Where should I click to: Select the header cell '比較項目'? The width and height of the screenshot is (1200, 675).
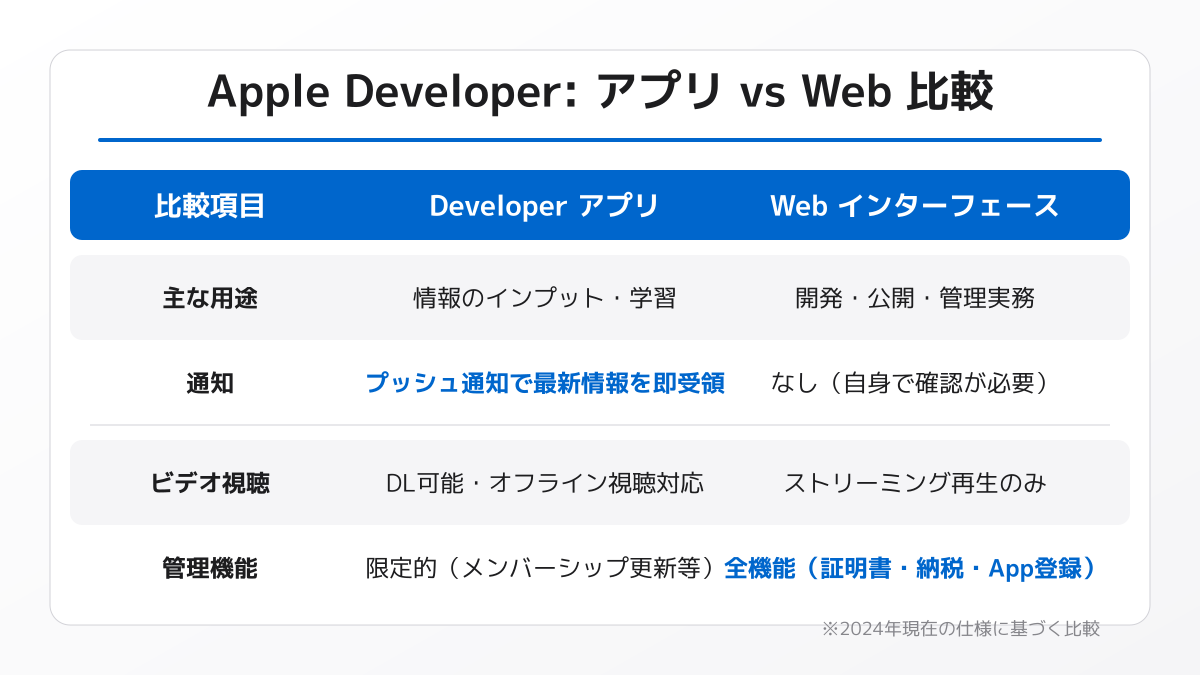click(210, 206)
